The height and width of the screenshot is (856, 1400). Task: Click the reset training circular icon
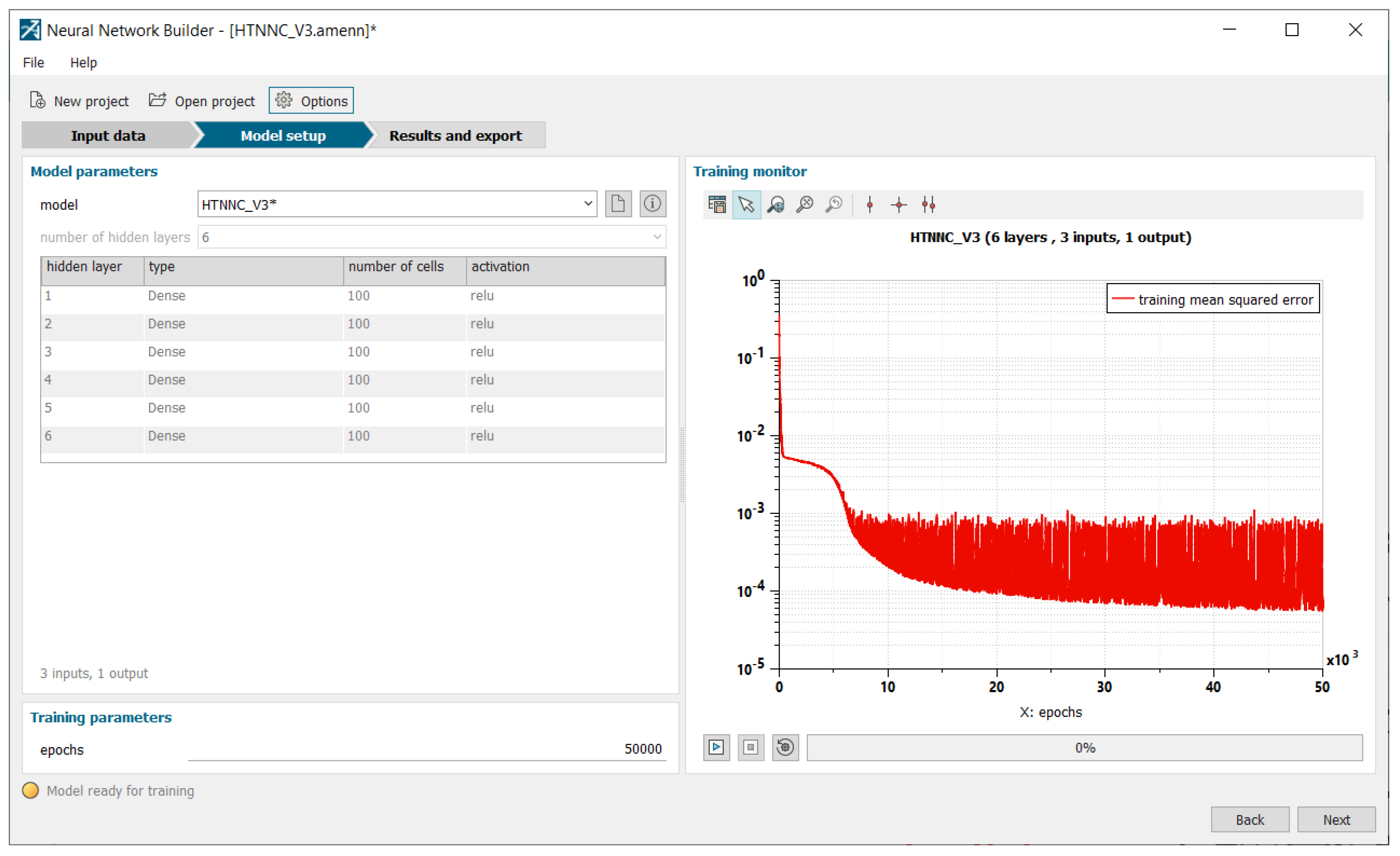tap(785, 748)
